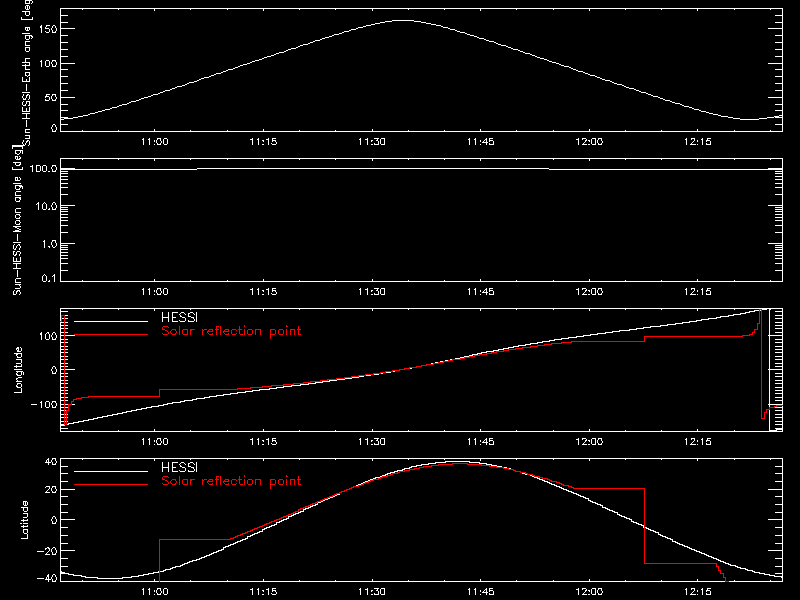
Task: Click the Longitude axis title
Action: click(18, 370)
